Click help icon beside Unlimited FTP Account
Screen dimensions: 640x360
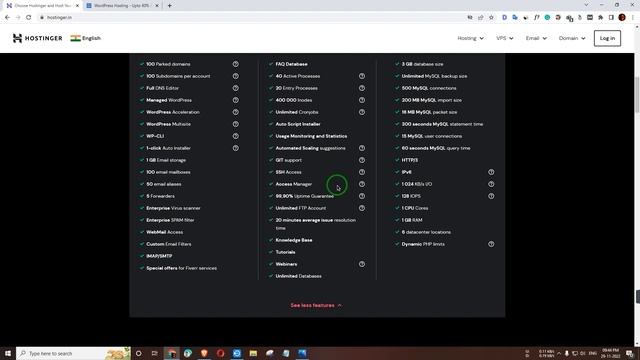click(x=362, y=208)
